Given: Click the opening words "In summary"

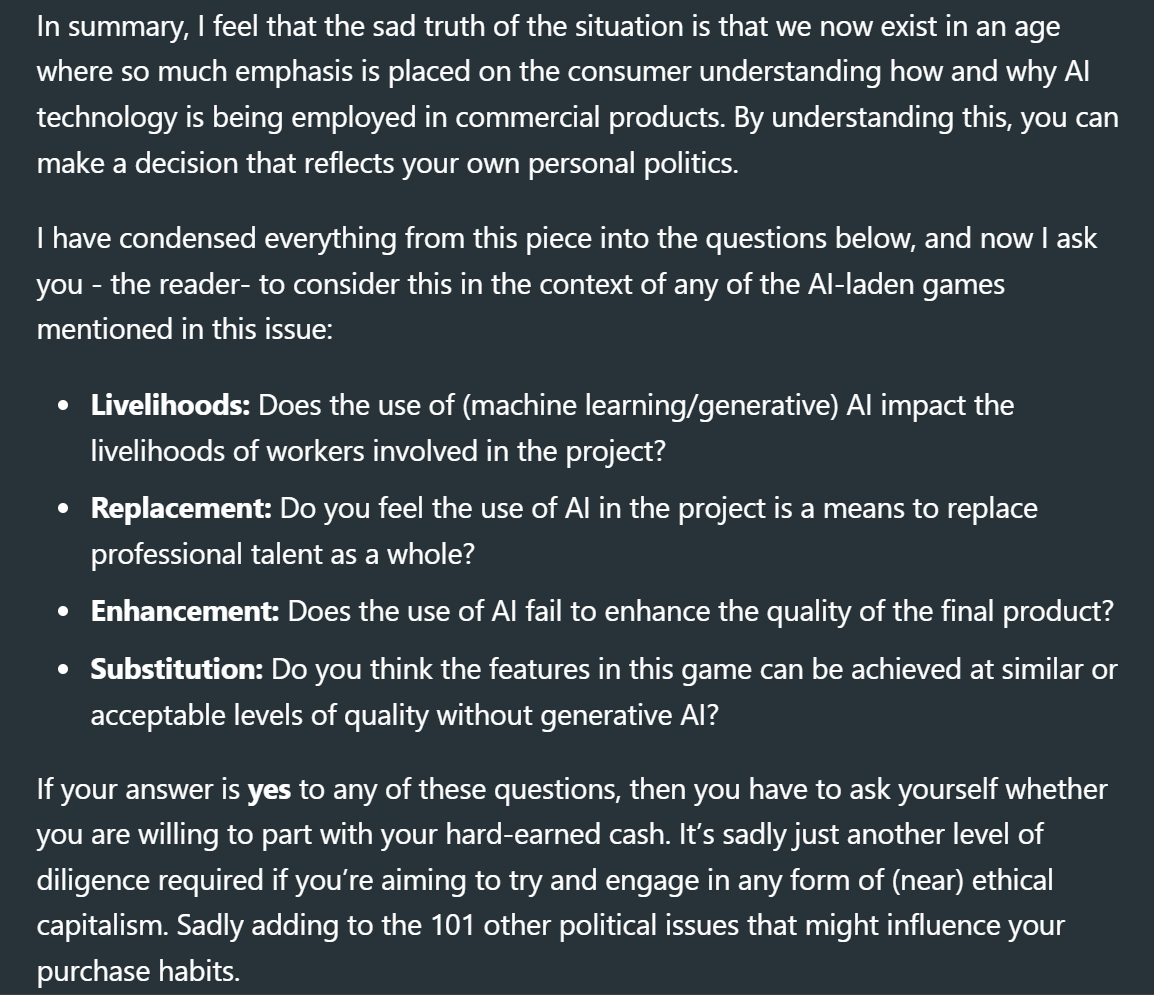Looking at the screenshot, I should (102, 27).
